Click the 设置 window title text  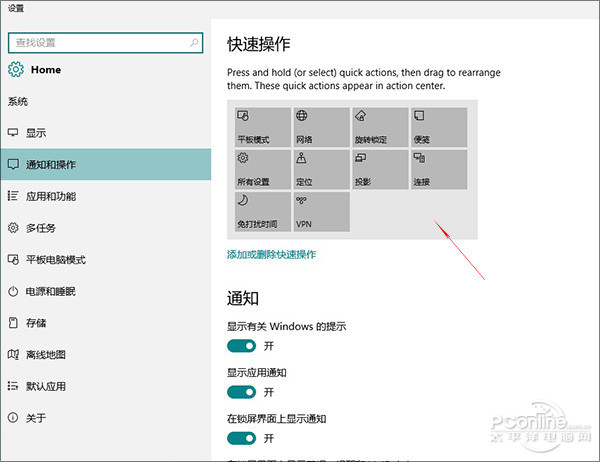[x=16, y=8]
